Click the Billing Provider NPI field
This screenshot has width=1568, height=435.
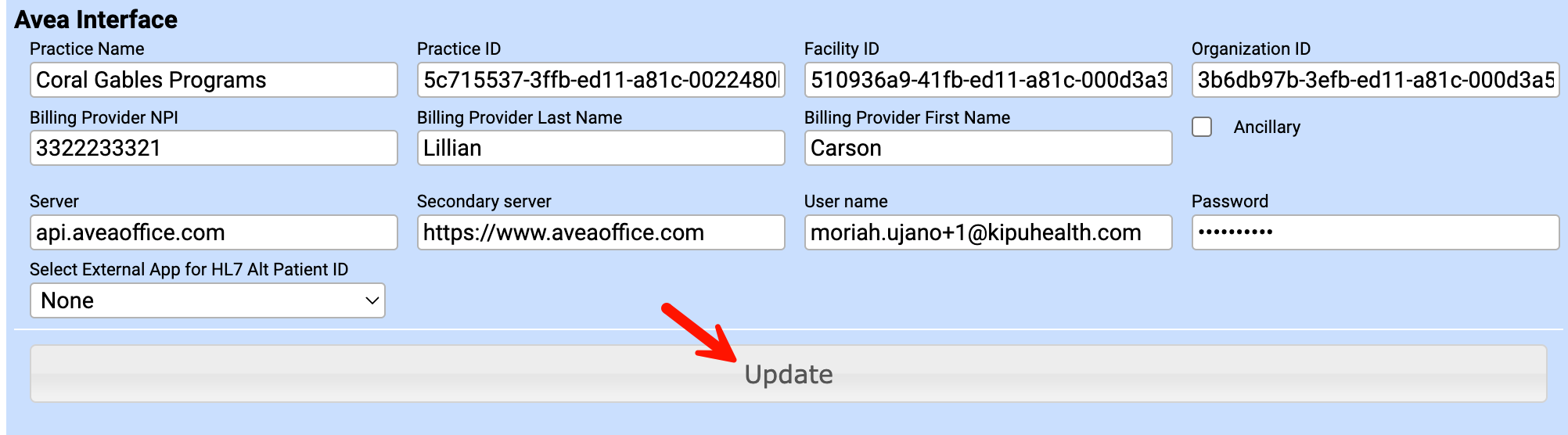pyautogui.click(x=213, y=148)
